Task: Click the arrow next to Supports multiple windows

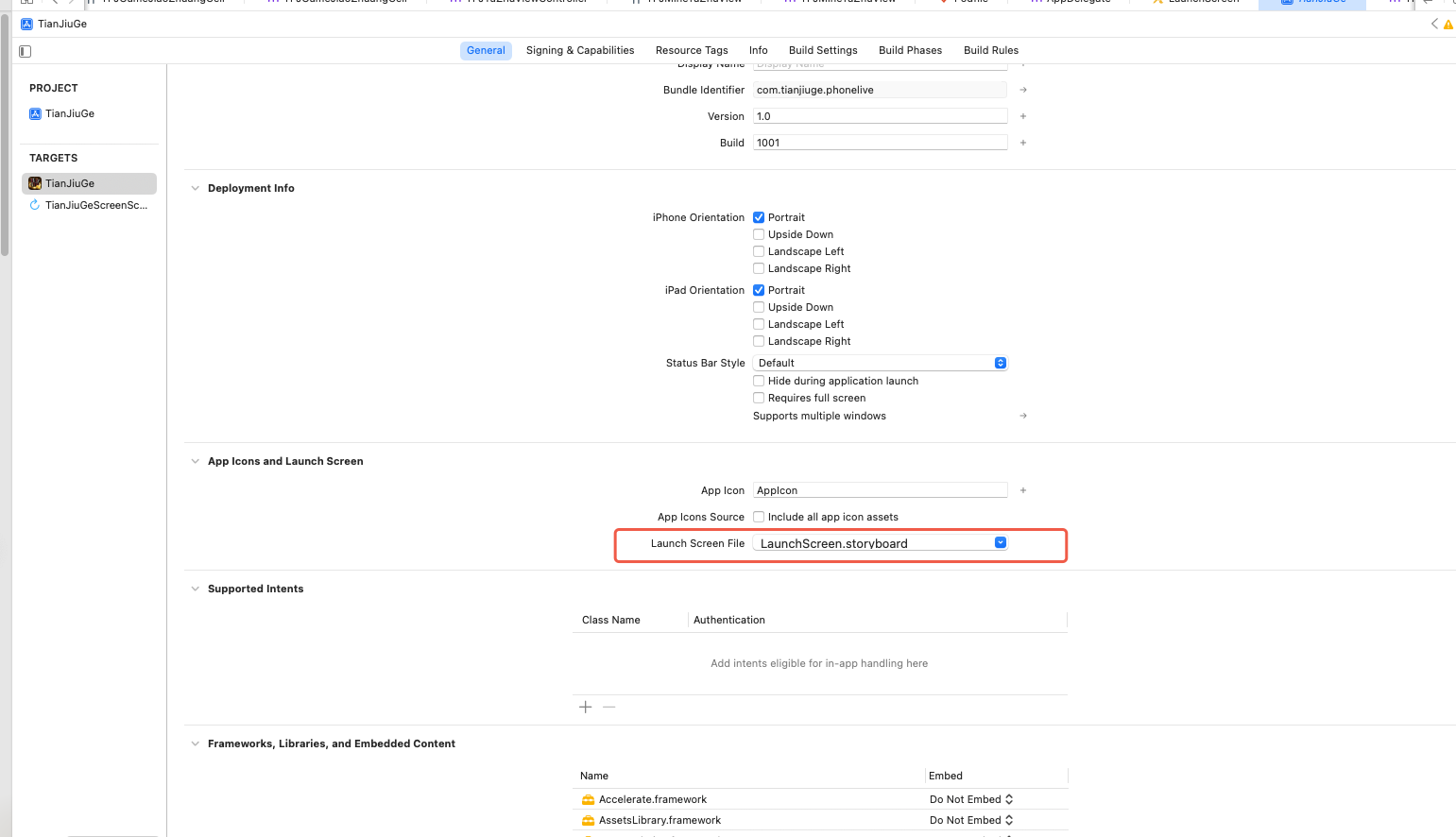Action: coord(1023,416)
